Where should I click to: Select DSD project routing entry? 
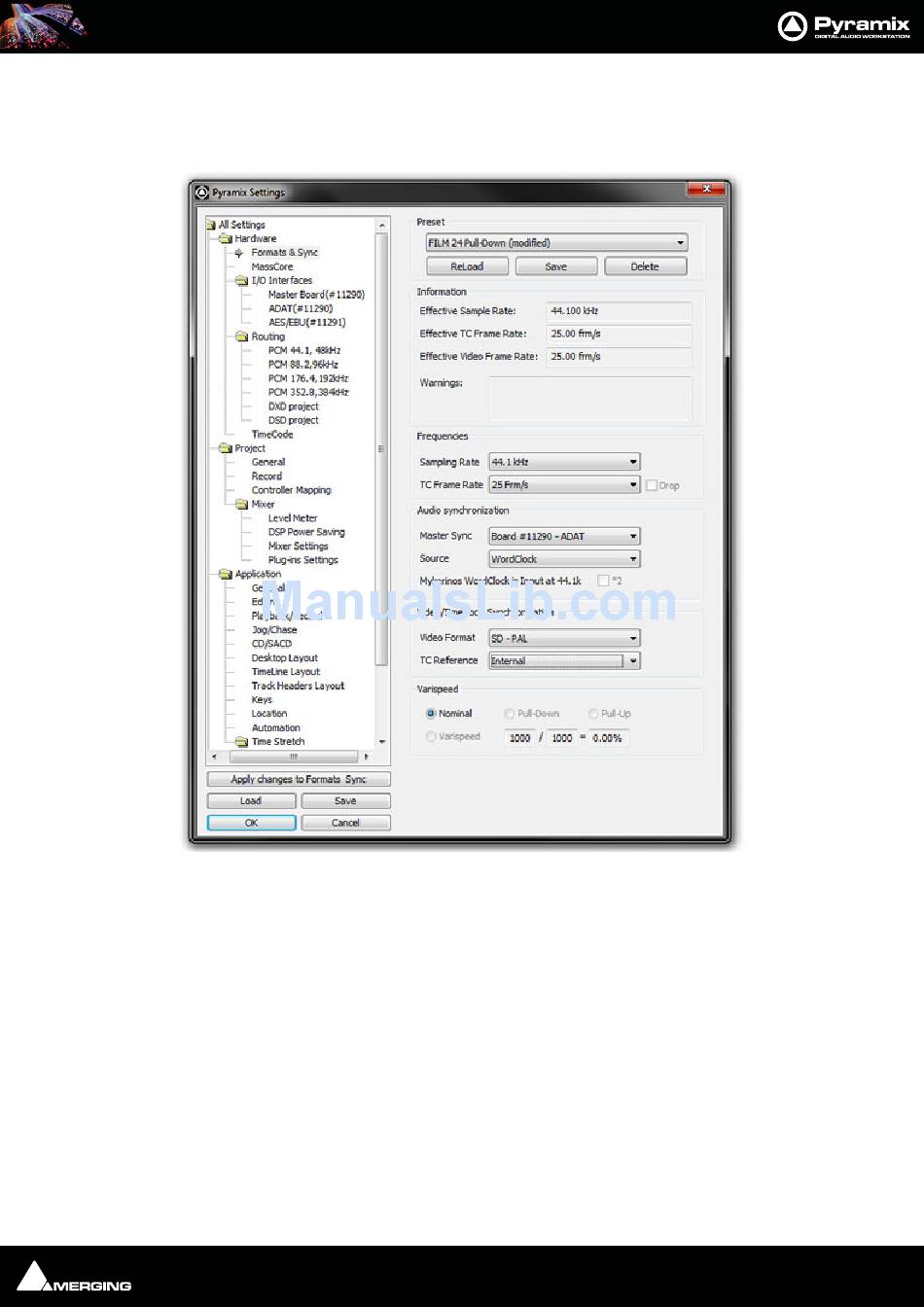(294, 420)
